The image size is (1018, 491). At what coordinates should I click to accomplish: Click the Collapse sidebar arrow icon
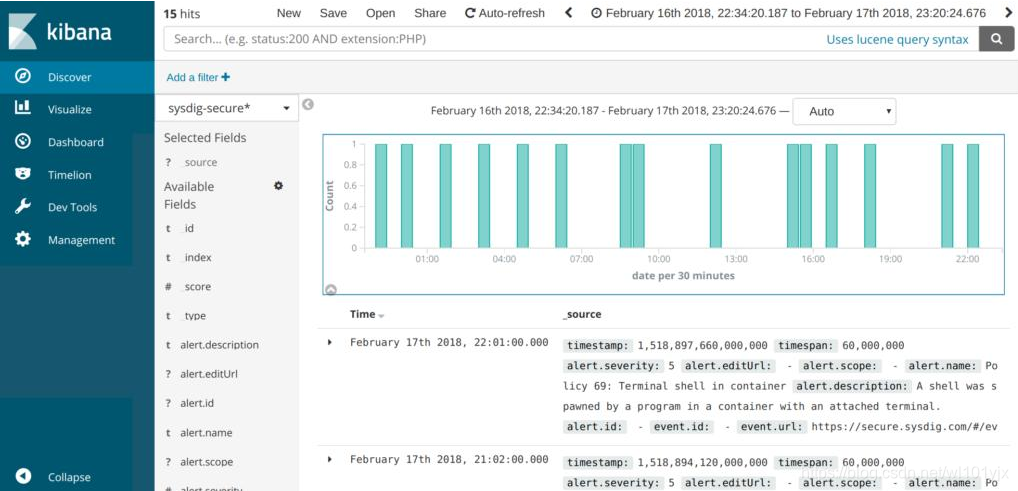coord(23,476)
